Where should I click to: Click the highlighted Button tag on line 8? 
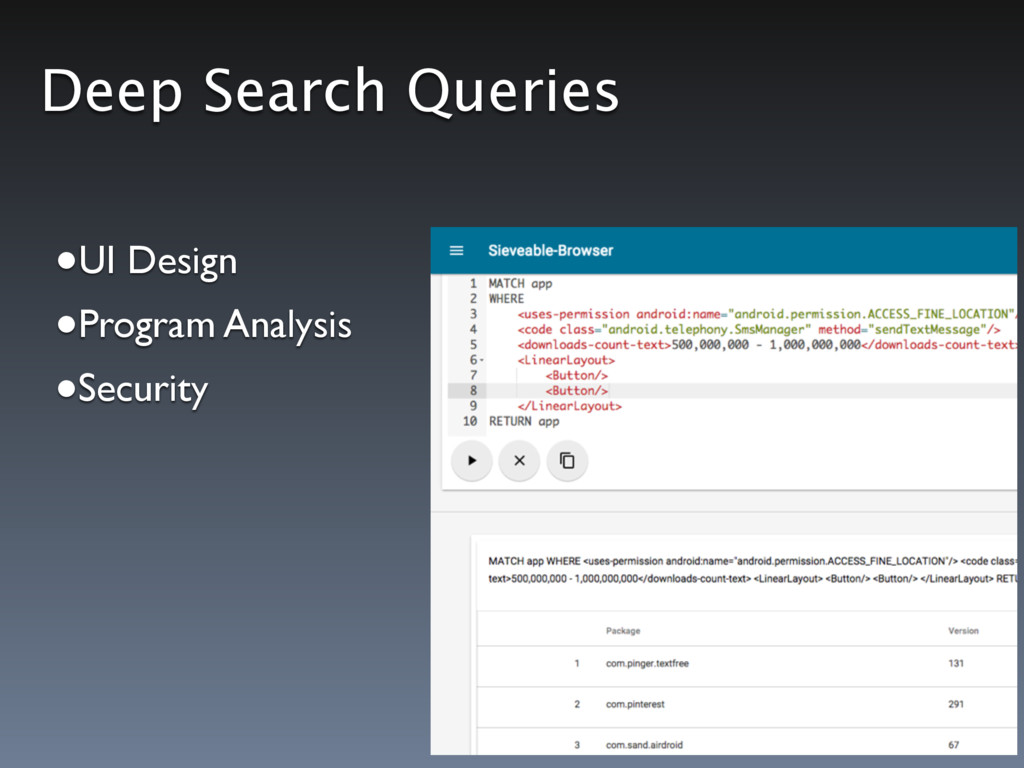(x=577, y=391)
